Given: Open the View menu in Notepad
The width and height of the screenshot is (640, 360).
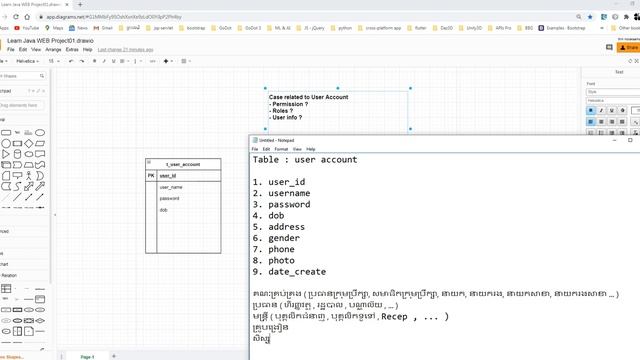Looking at the screenshot, I should tap(297, 149).
